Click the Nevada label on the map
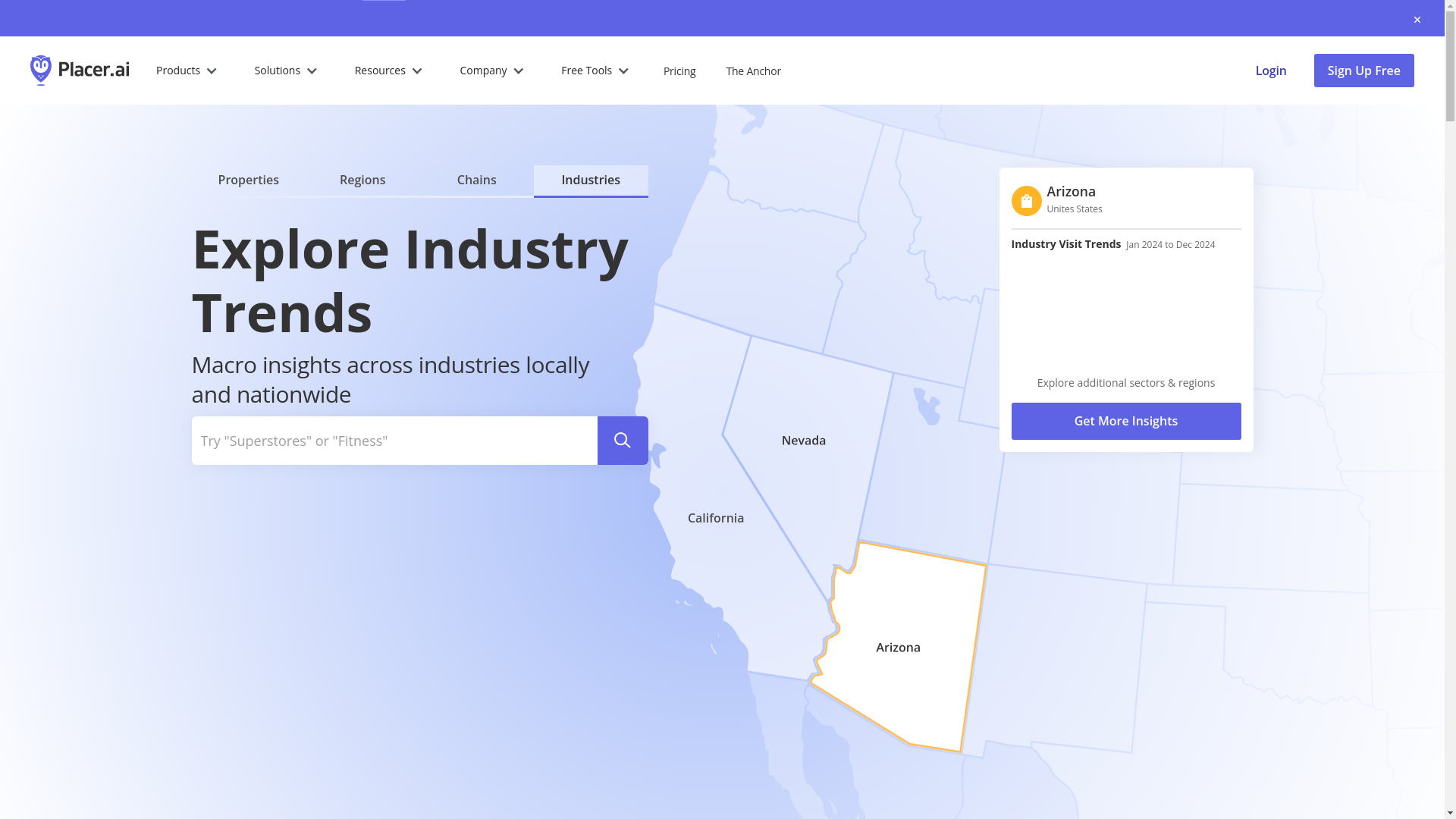Screen dimensions: 1456x819 (804, 441)
